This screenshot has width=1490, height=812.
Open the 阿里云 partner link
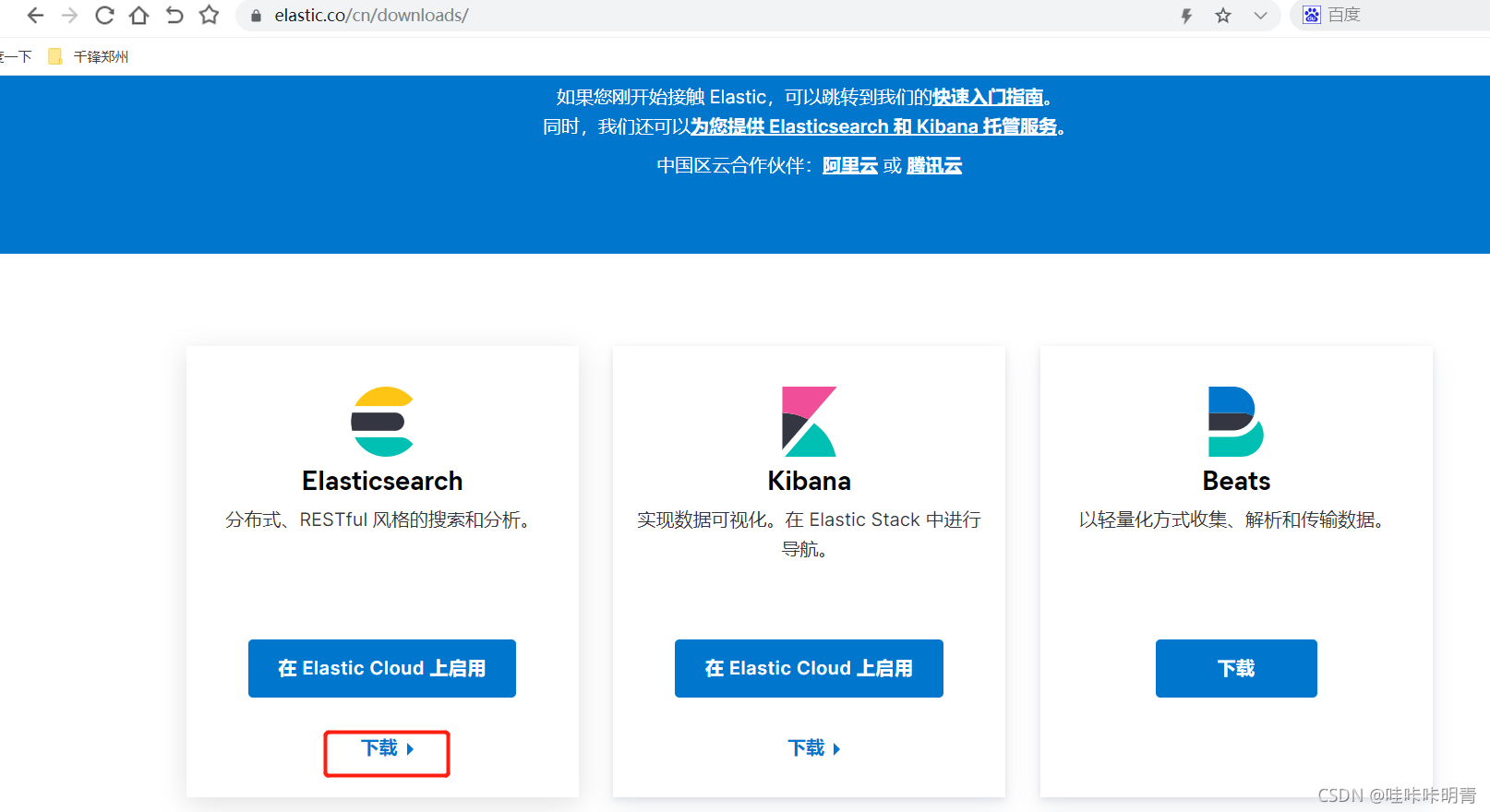pyautogui.click(x=850, y=165)
